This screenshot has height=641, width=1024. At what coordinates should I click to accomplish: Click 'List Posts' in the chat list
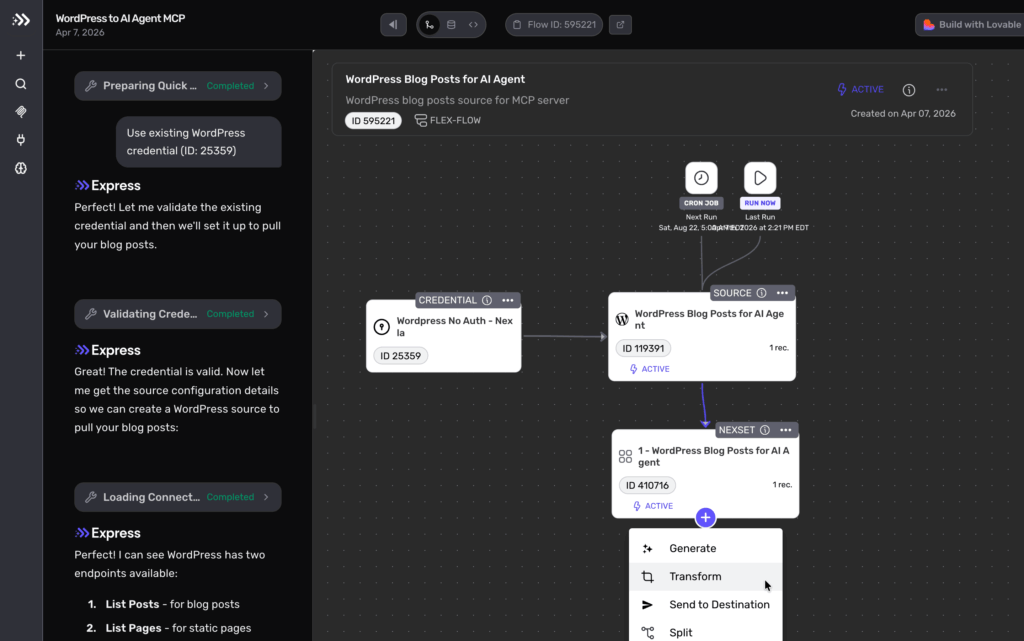click(x=133, y=604)
